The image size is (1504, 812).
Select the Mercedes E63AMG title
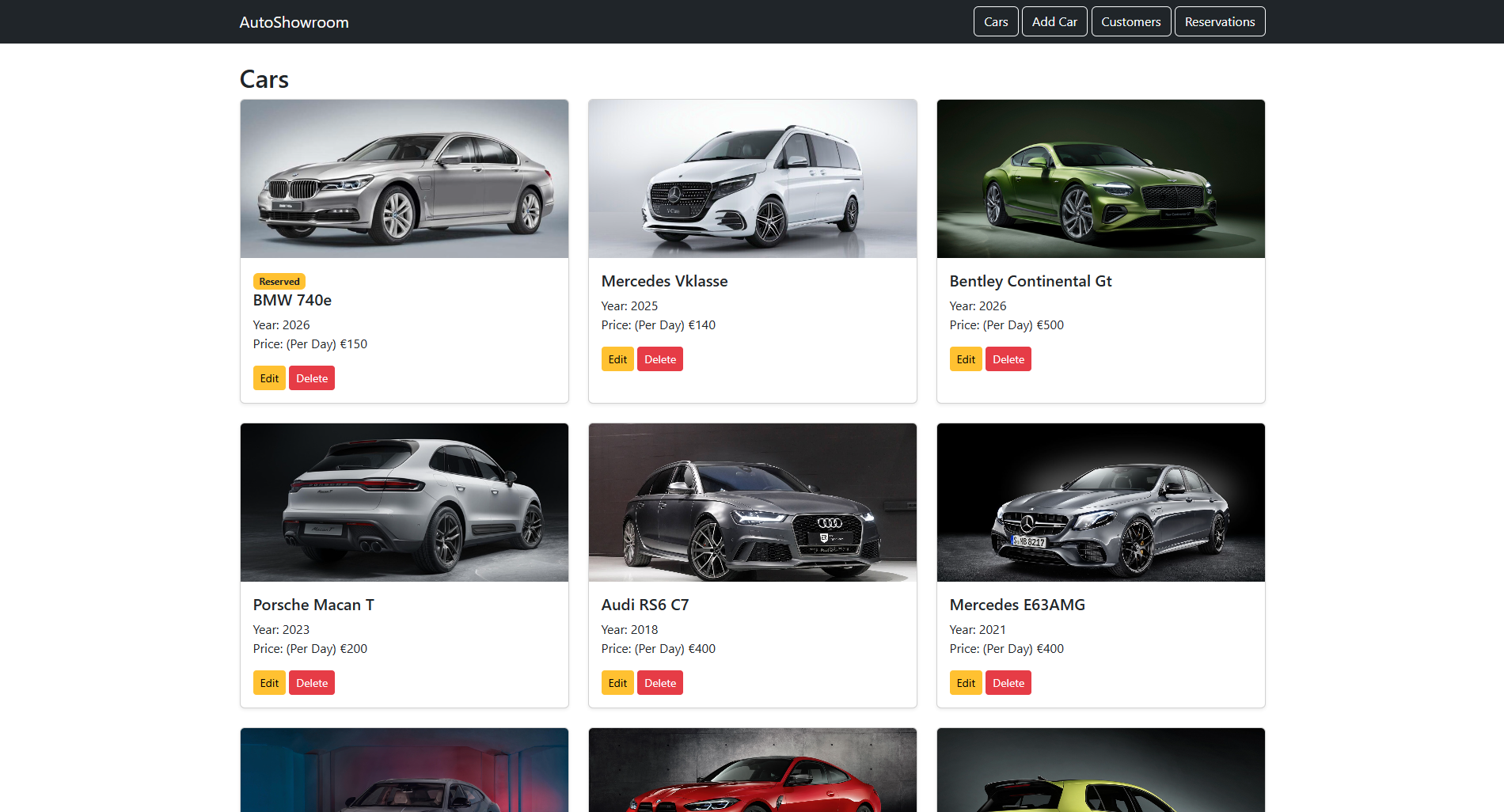(1017, 605)
